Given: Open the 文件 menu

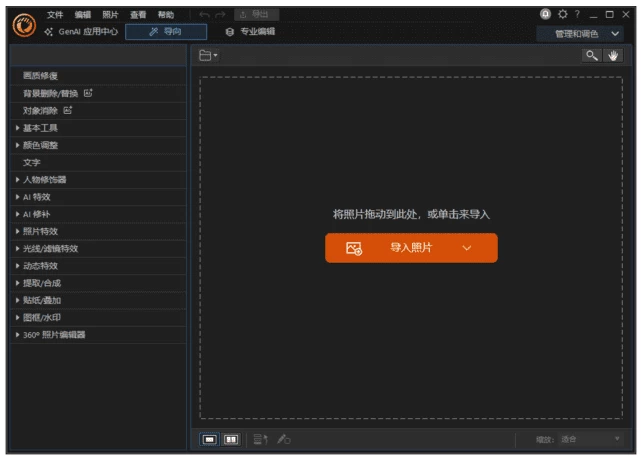Looking at the screenshot, I should pos(55,15).
